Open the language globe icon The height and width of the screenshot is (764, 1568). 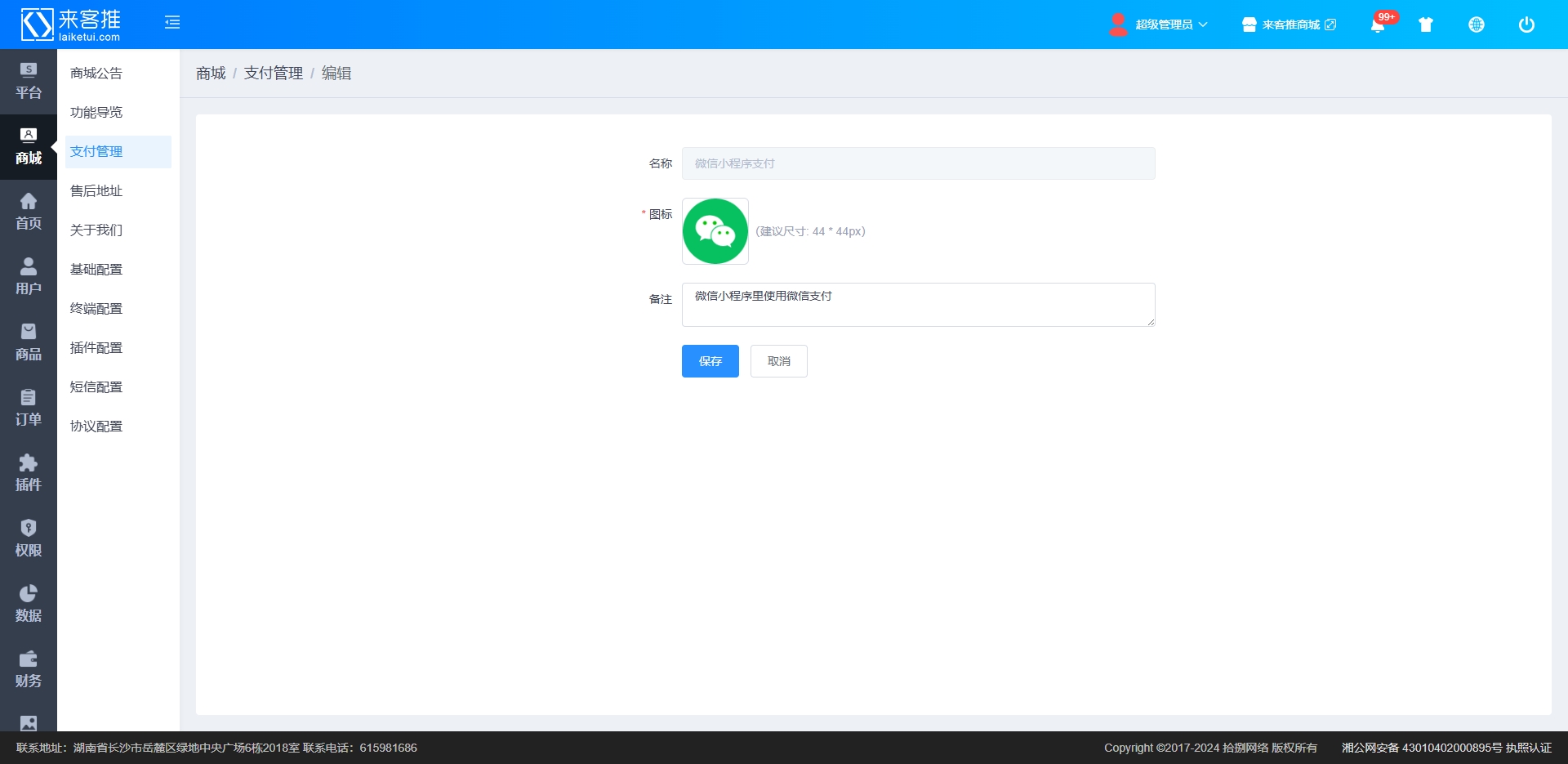(1476, 25)
